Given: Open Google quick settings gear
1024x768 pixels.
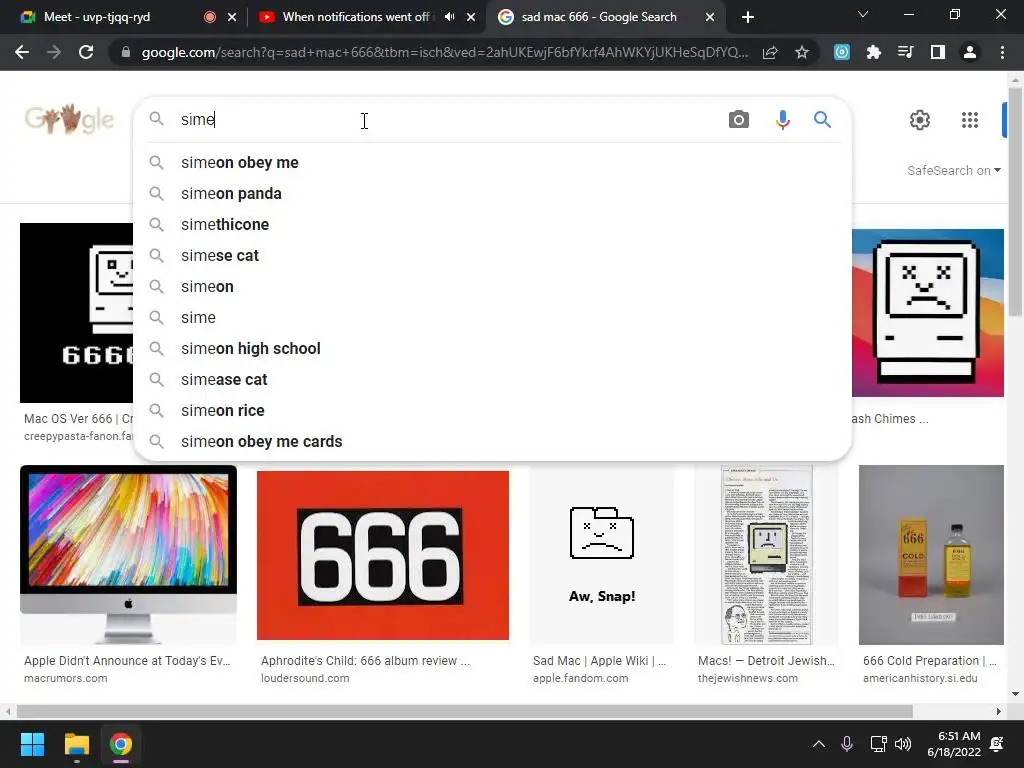Looking at the screenshot, I should coord(920,120).
